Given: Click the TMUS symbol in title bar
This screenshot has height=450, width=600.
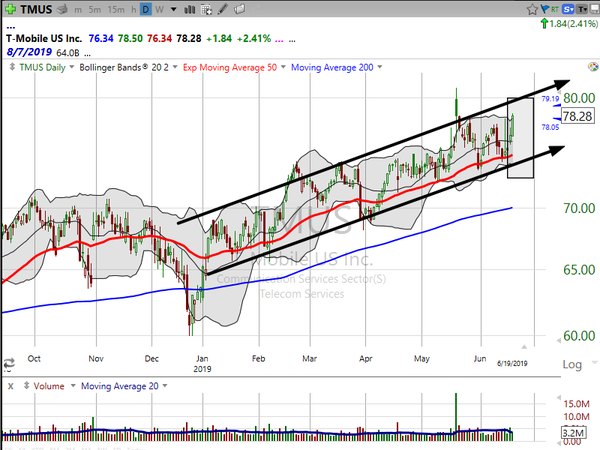Looking at the screenshot, I should (x=36, y=9).
